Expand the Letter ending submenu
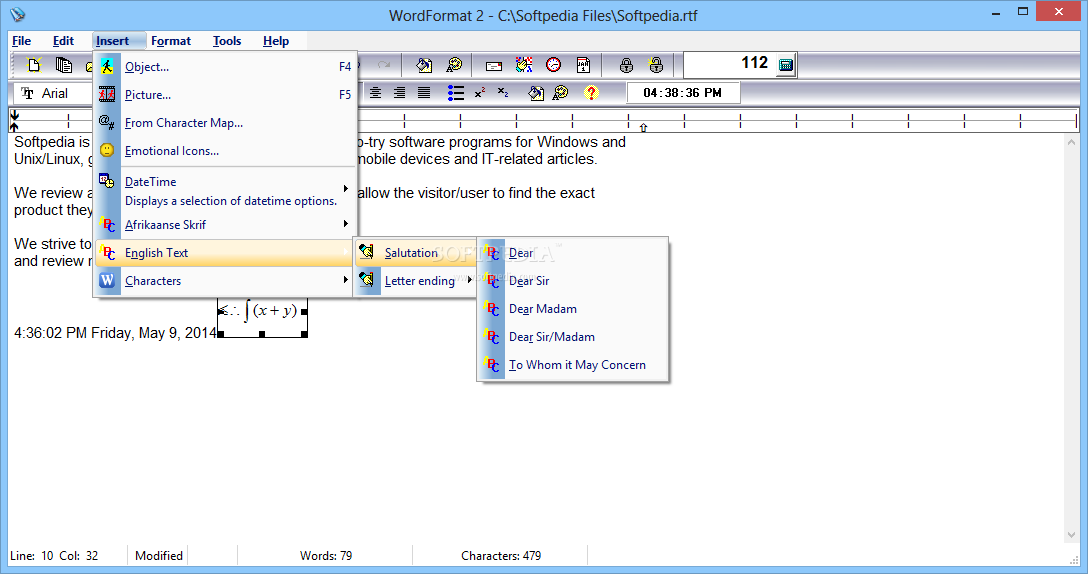Viewport: 1088px width, 574px height. coord(416,280)
